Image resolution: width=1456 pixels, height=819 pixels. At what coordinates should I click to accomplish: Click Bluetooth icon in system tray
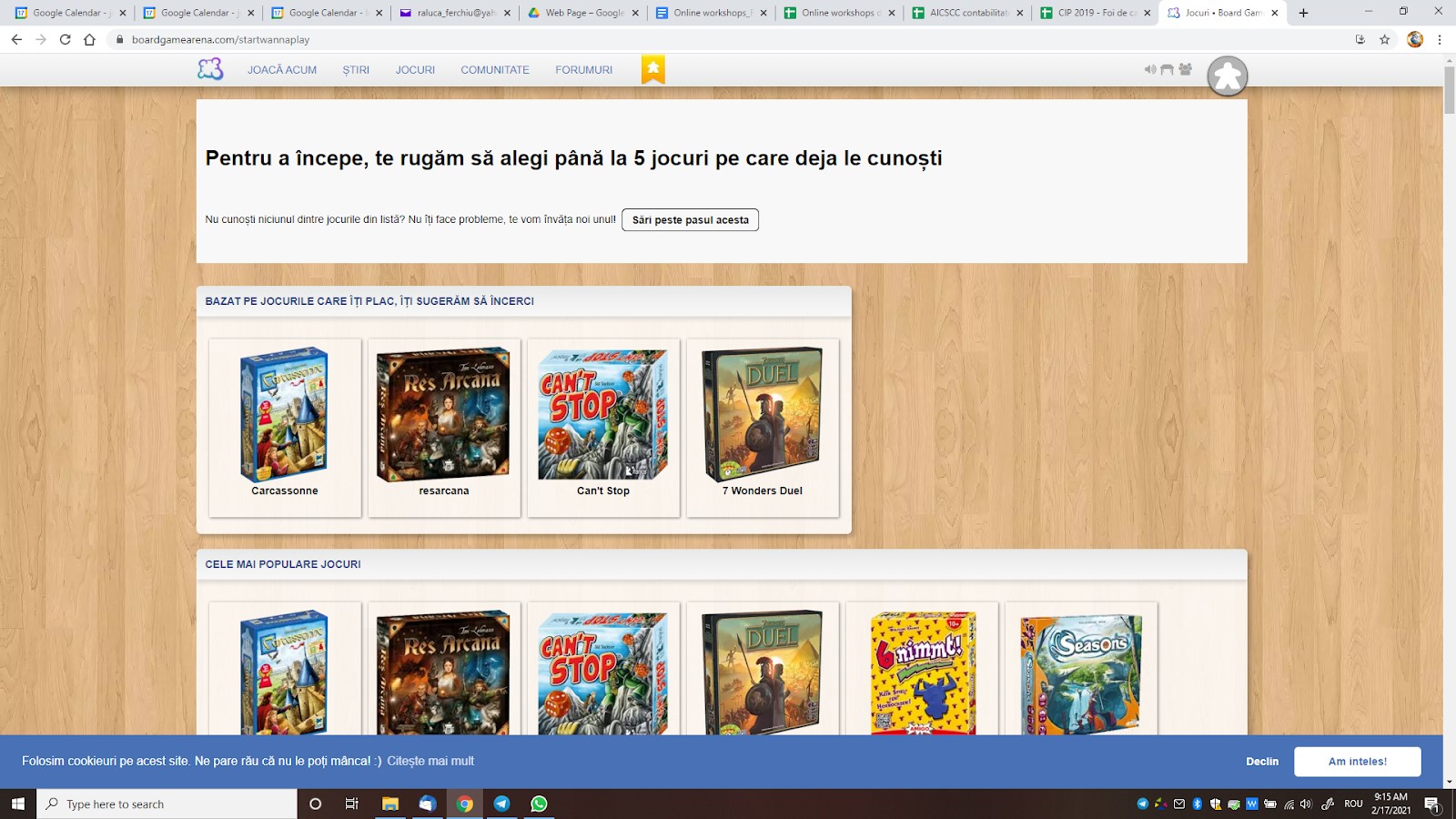1198,804
